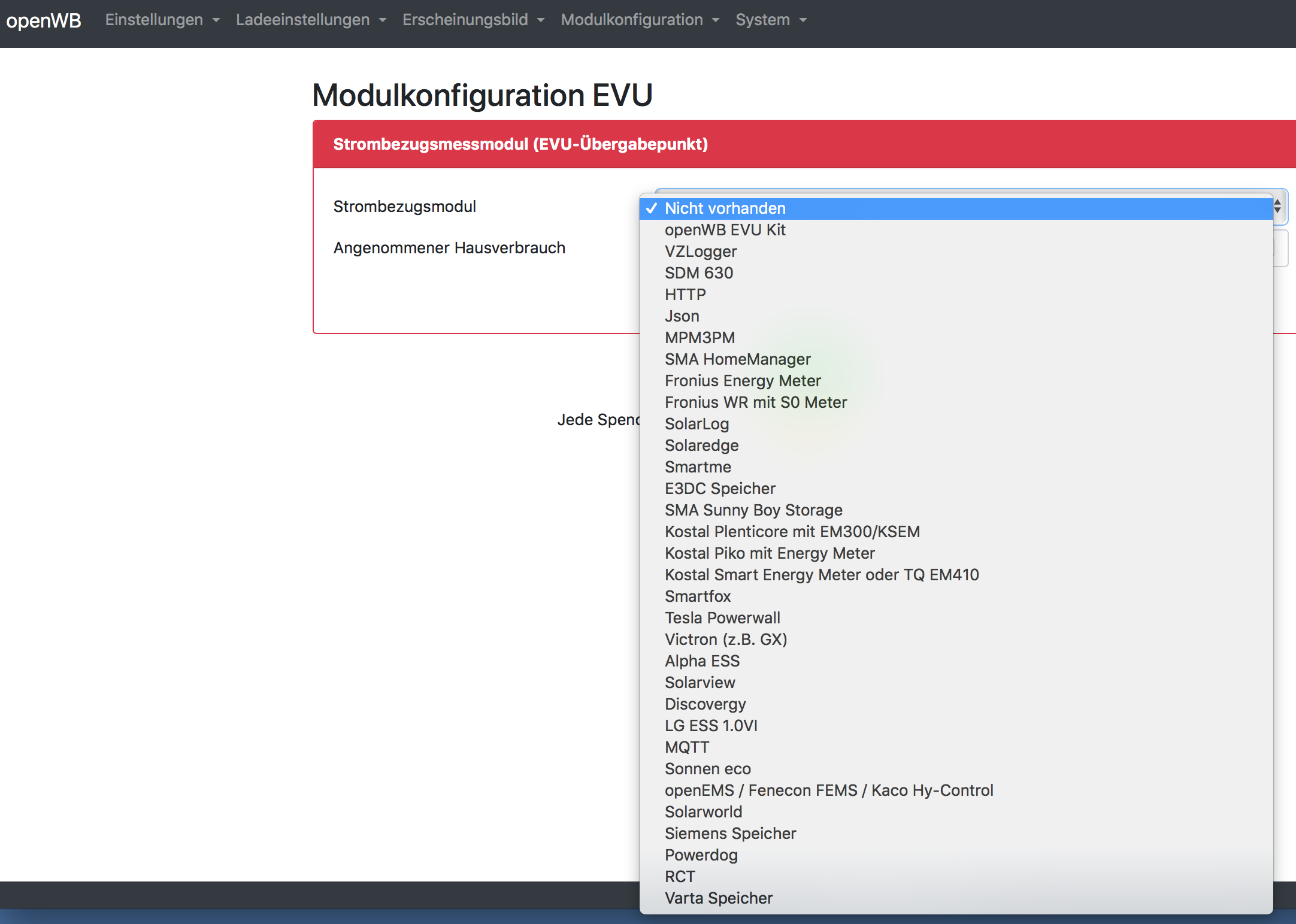Select openEMS / Fenecon FEMS option
This screenshot has height=924, width=1296.
[829, 790]
